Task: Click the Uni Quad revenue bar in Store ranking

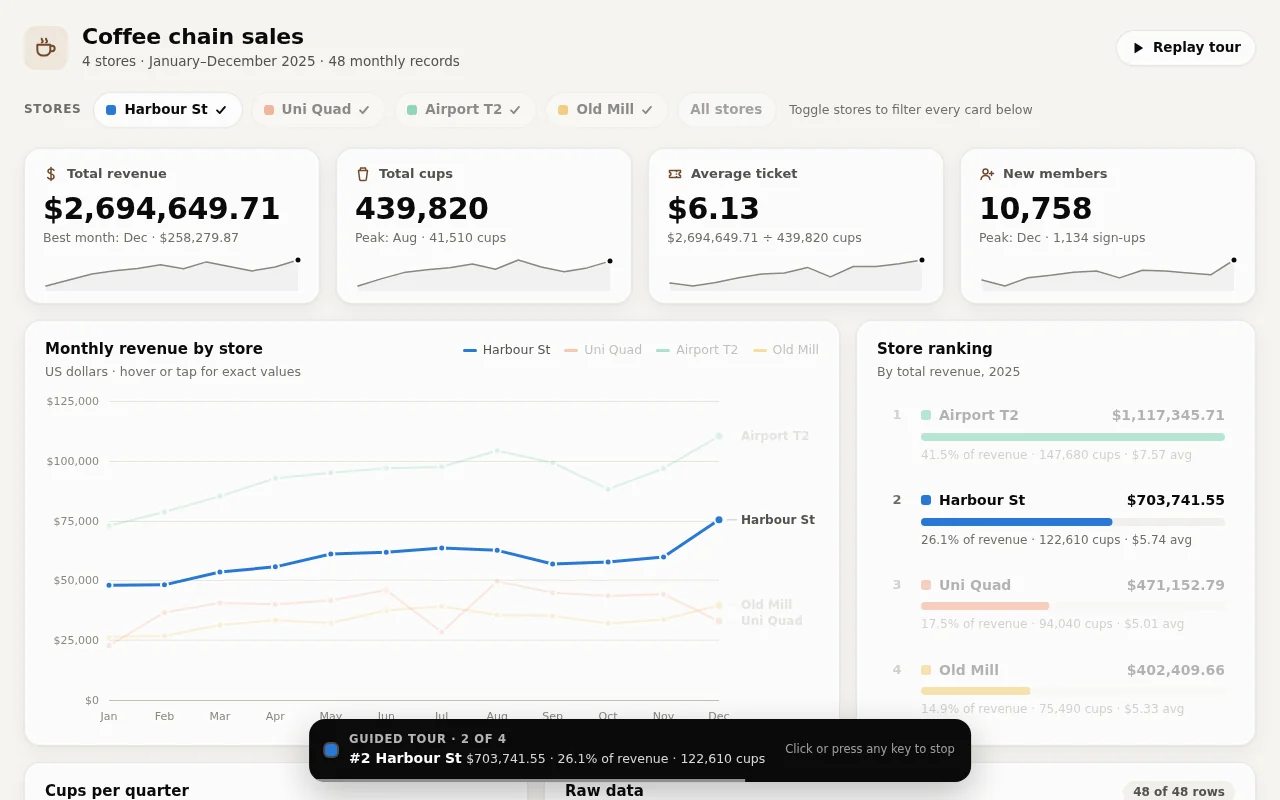Action: (985, 606)
